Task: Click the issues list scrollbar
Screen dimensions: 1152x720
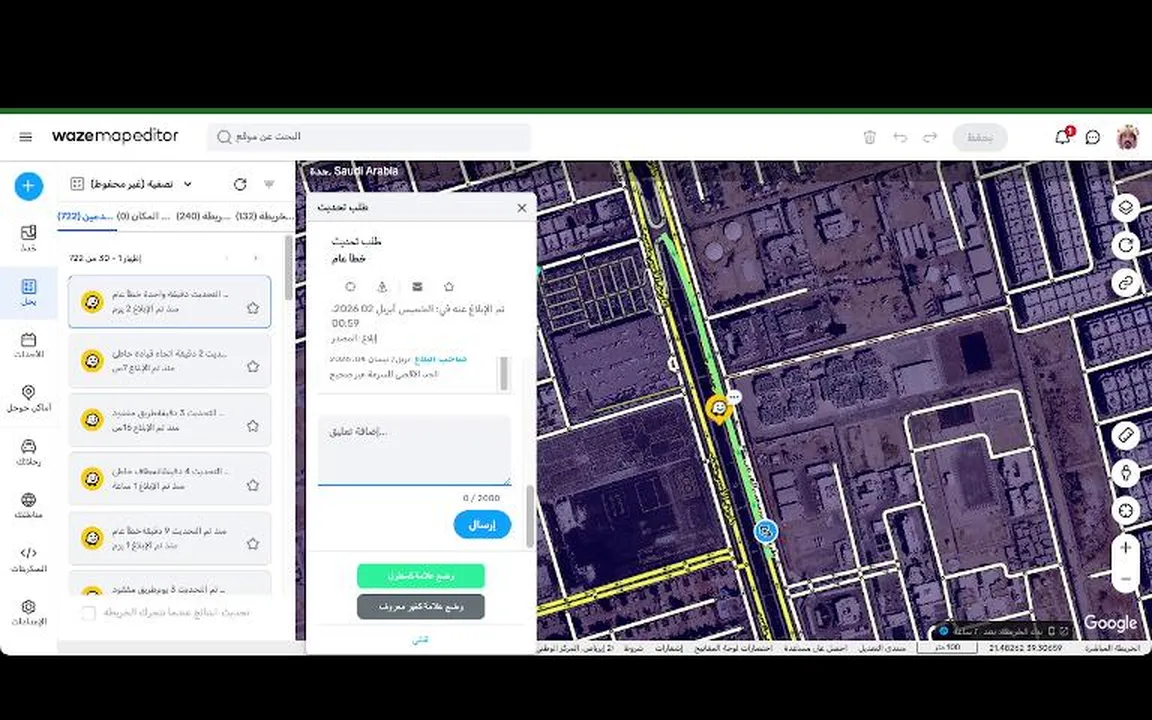Action: click(288, 268)
